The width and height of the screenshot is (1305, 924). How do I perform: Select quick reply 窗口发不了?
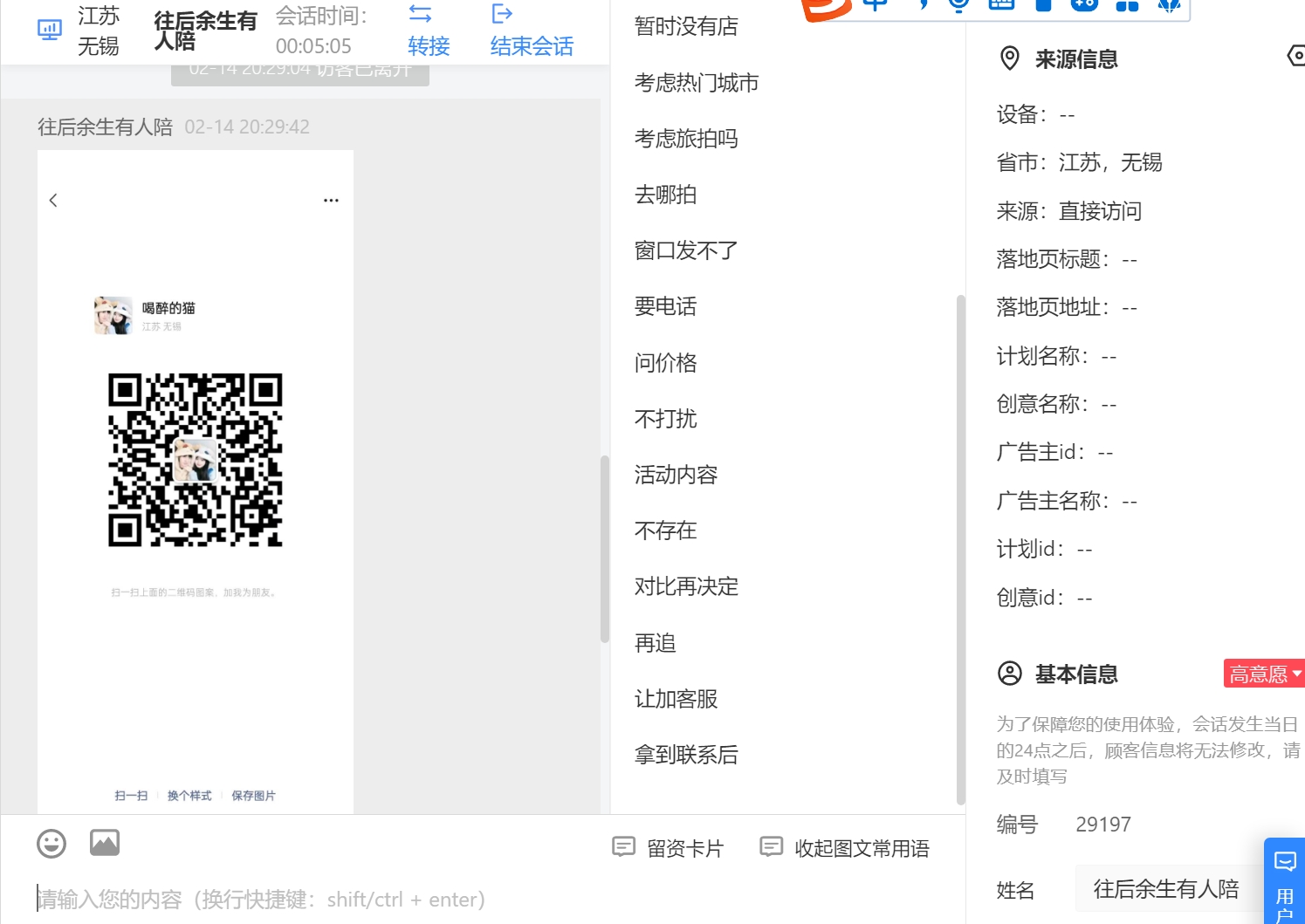coord(686,250)
